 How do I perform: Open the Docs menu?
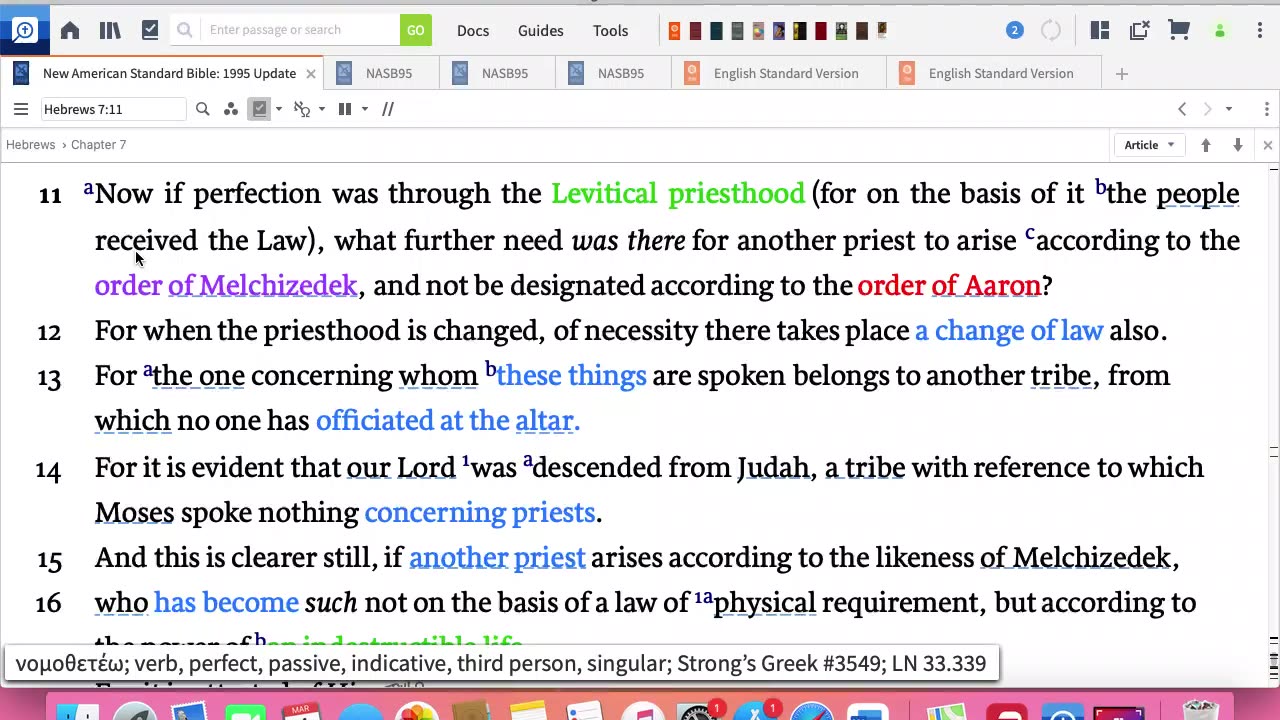(x=473, y=30)
